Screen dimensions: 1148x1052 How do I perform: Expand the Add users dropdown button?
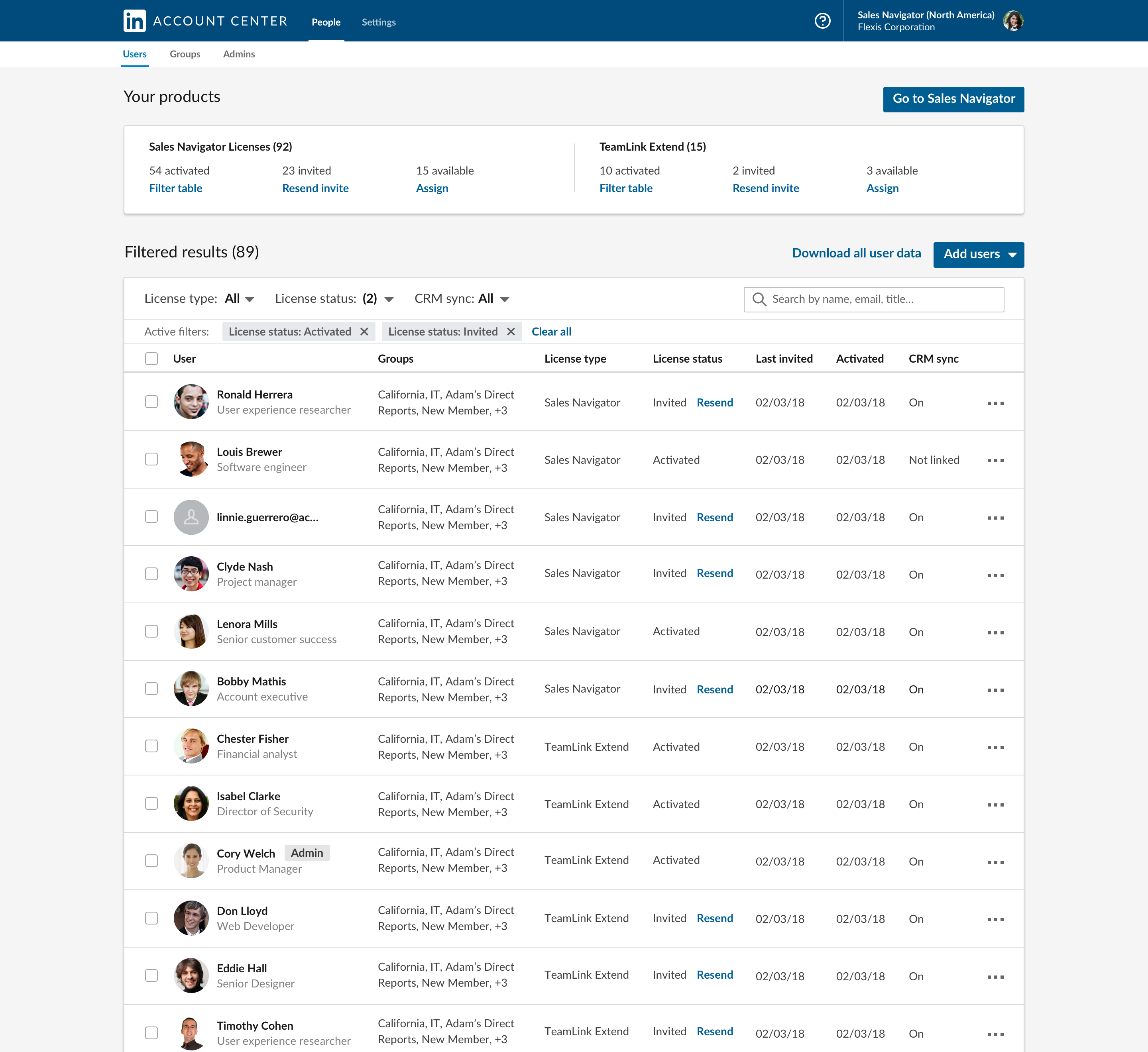pyautogui.click(x=978, y=255)
